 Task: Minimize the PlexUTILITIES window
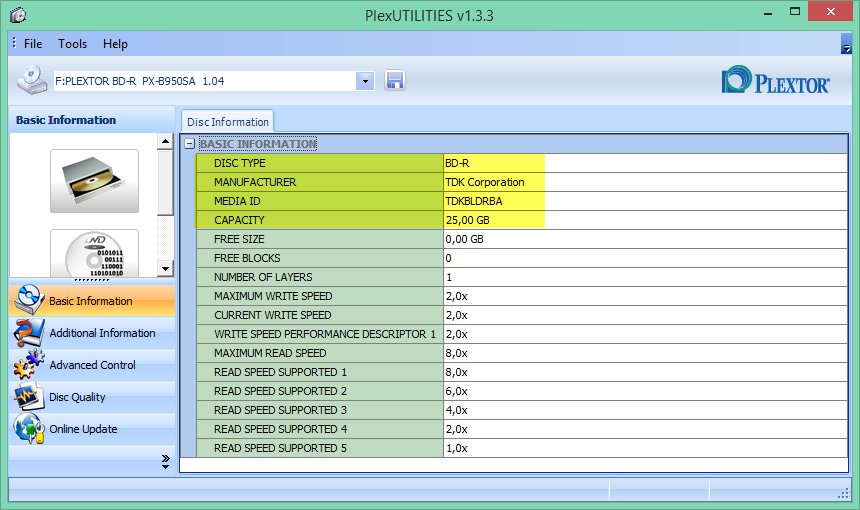[x=768, y=13]
